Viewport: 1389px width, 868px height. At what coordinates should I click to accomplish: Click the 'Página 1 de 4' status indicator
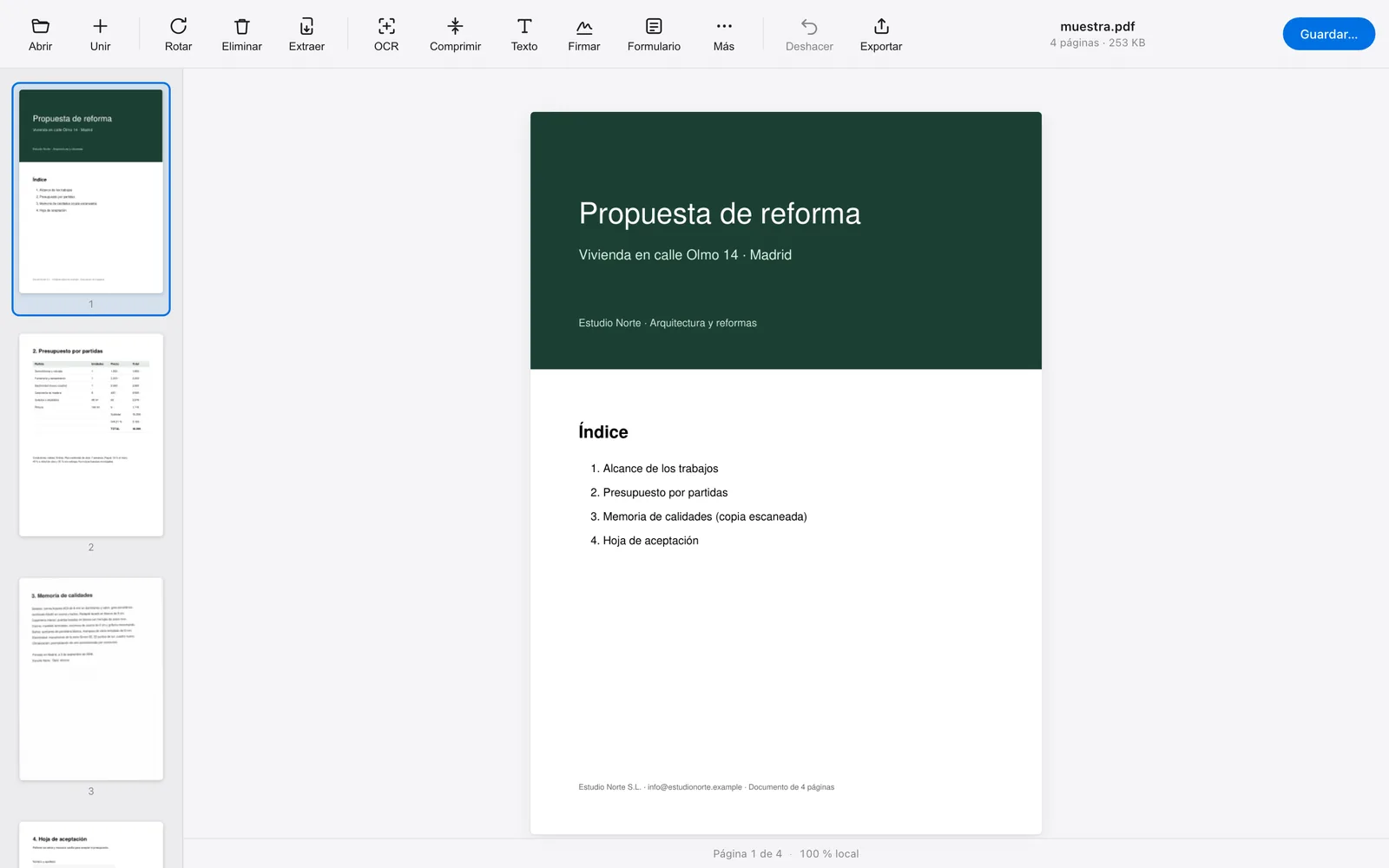coord(747,854)
